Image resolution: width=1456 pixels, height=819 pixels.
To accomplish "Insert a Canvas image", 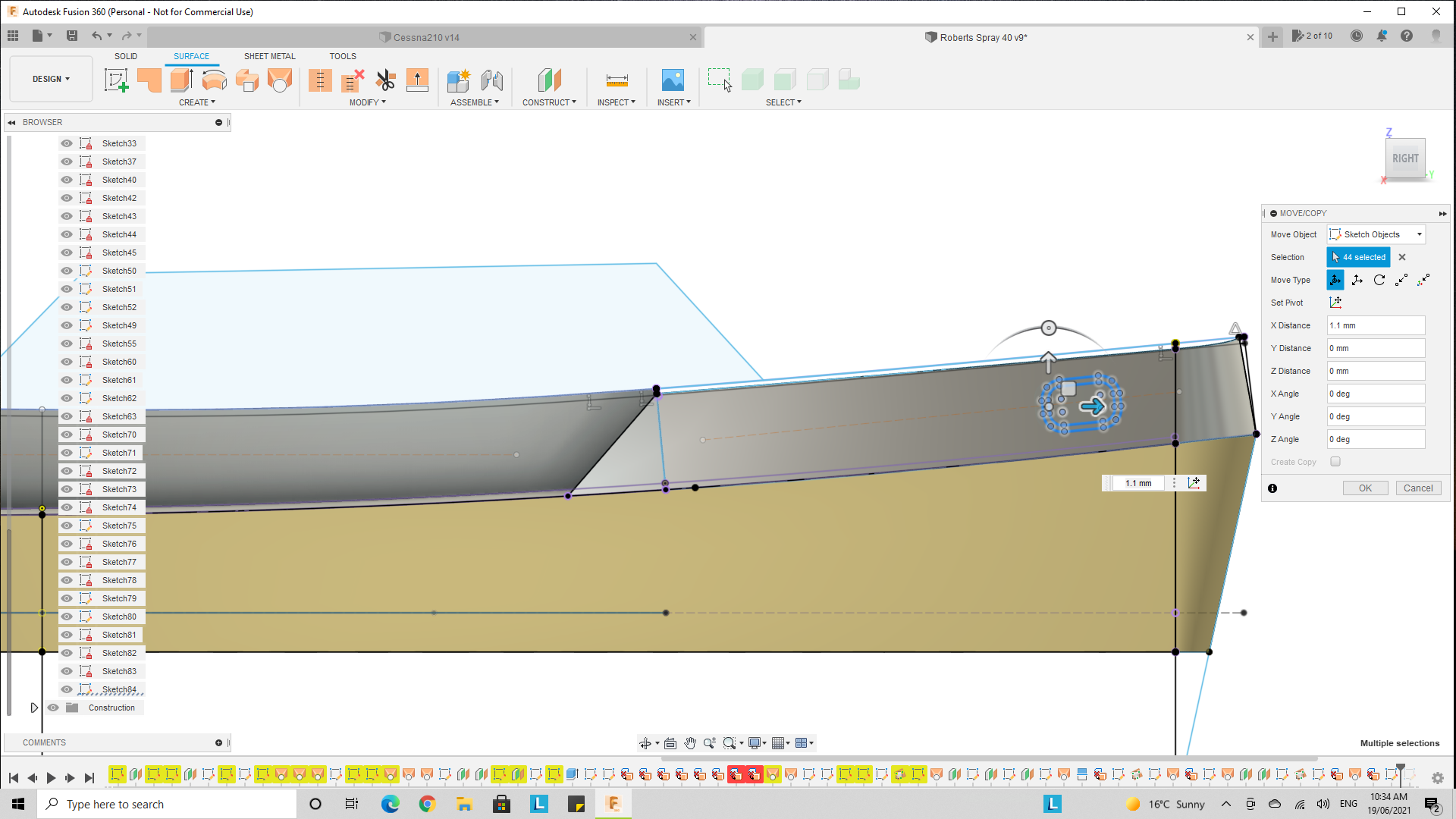I will click(x=673, y=80).
